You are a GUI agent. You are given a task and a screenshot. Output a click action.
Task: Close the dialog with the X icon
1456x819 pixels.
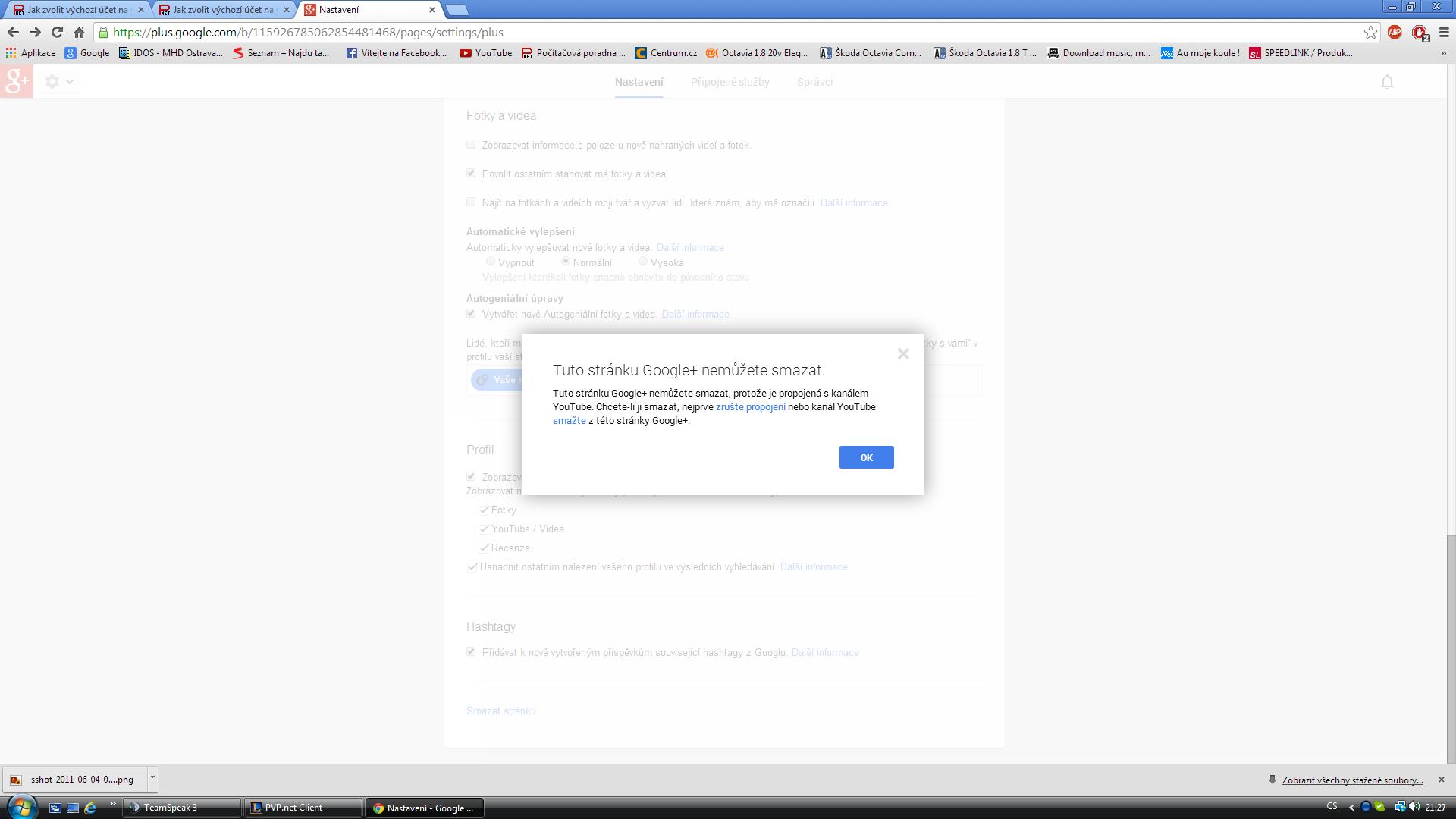pyautogui.click(x=902, y=353)
